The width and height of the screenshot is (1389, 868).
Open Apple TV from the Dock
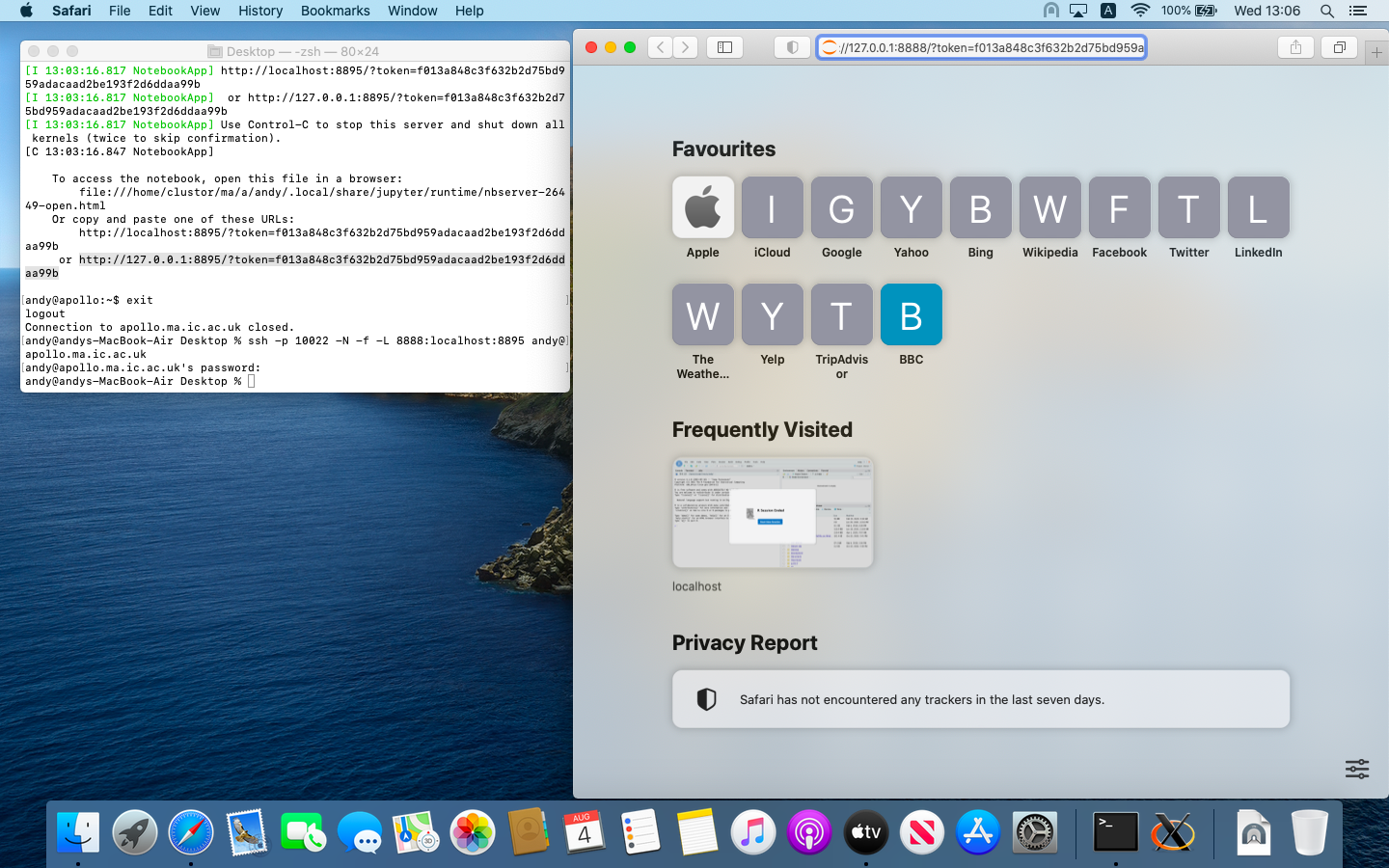866,832
